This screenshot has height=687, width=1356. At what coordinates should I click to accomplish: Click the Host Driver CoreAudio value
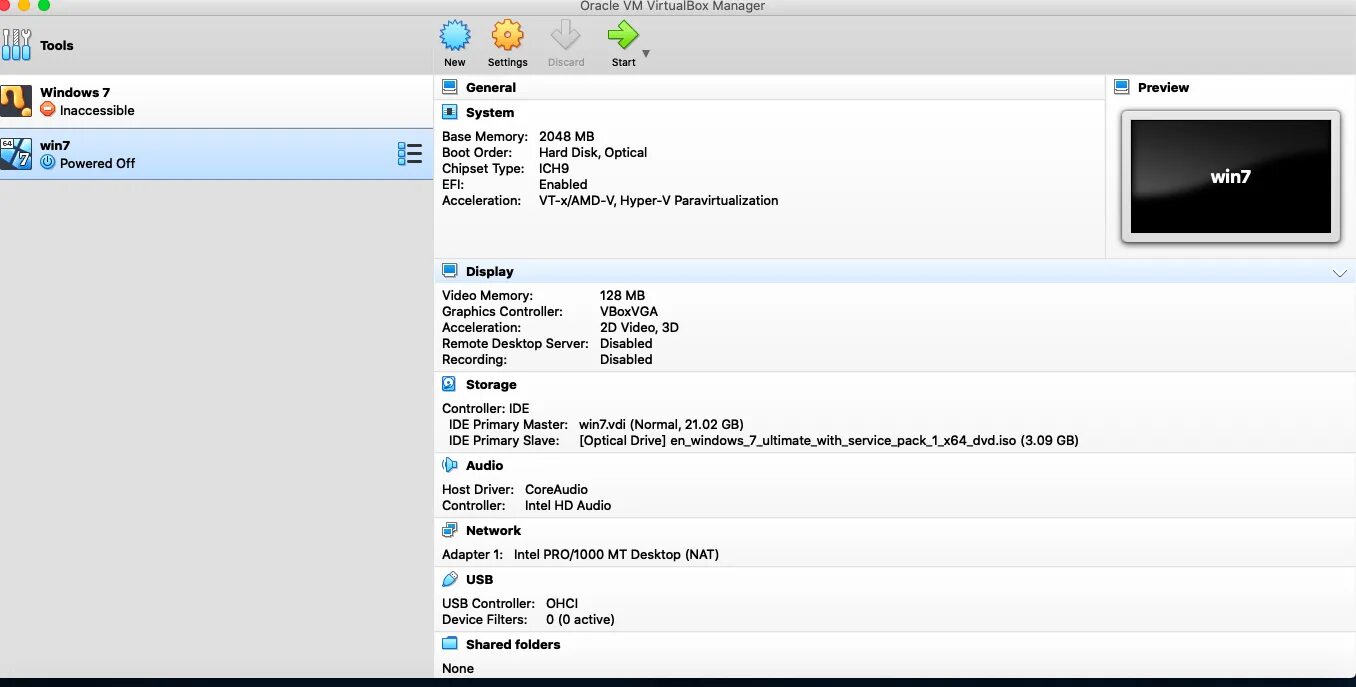pyautogui.click(x=556, y=489)
